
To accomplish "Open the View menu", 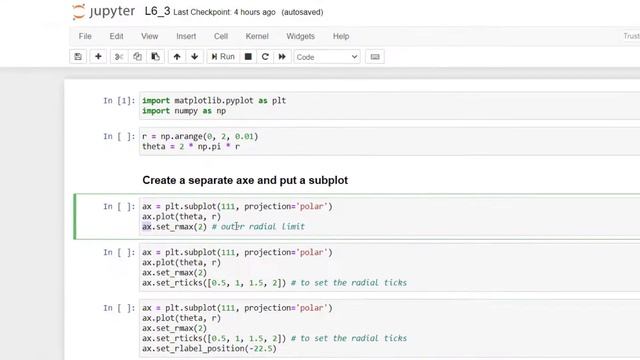I will [x=149, y=36].
